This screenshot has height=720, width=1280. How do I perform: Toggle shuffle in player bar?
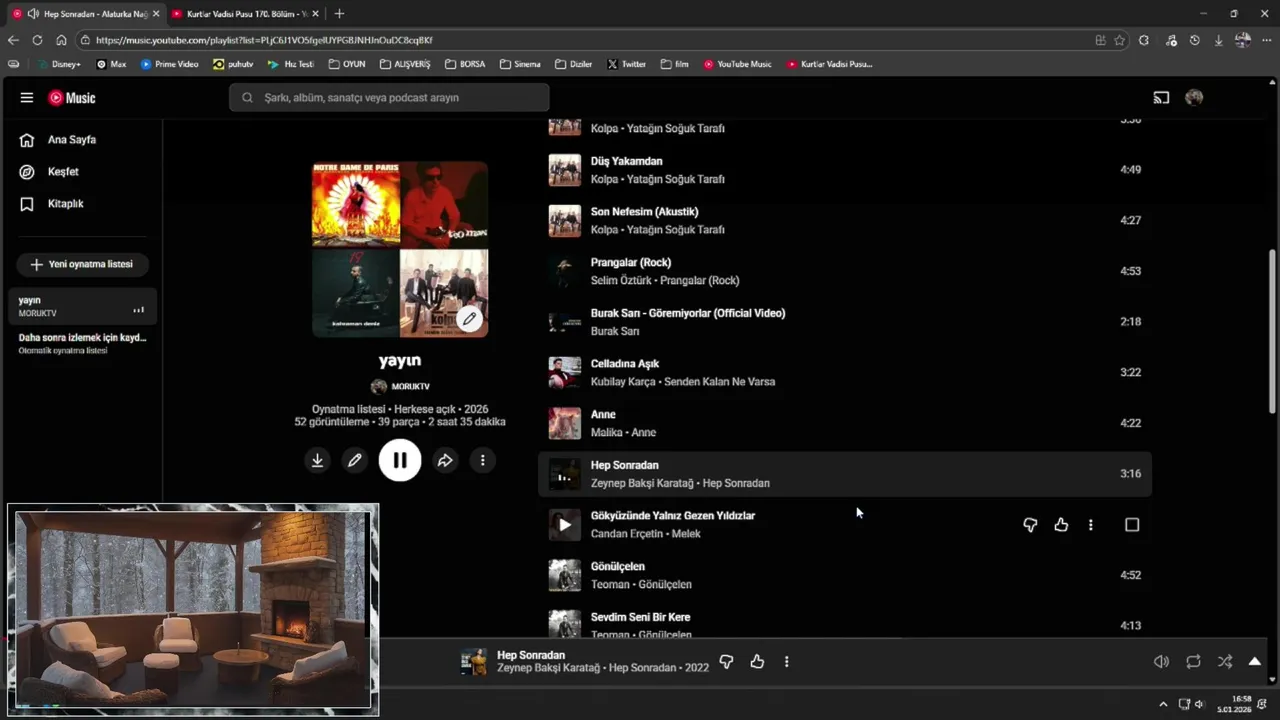tap(1225, 662)
